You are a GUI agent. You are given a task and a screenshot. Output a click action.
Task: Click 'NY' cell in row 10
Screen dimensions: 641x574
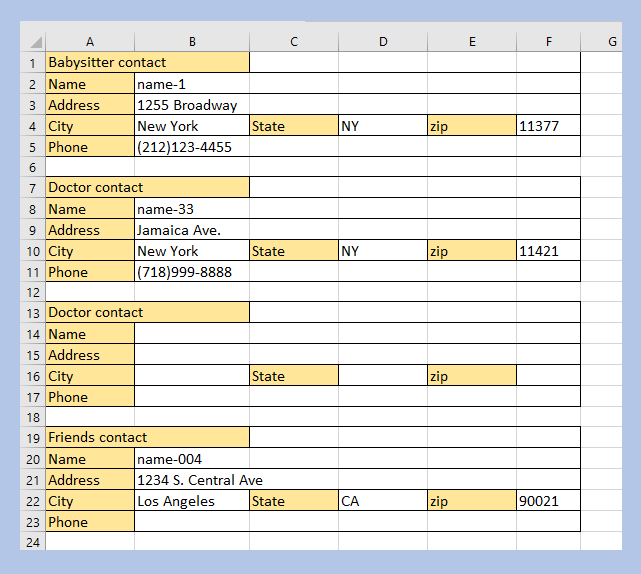pos(383,250)
